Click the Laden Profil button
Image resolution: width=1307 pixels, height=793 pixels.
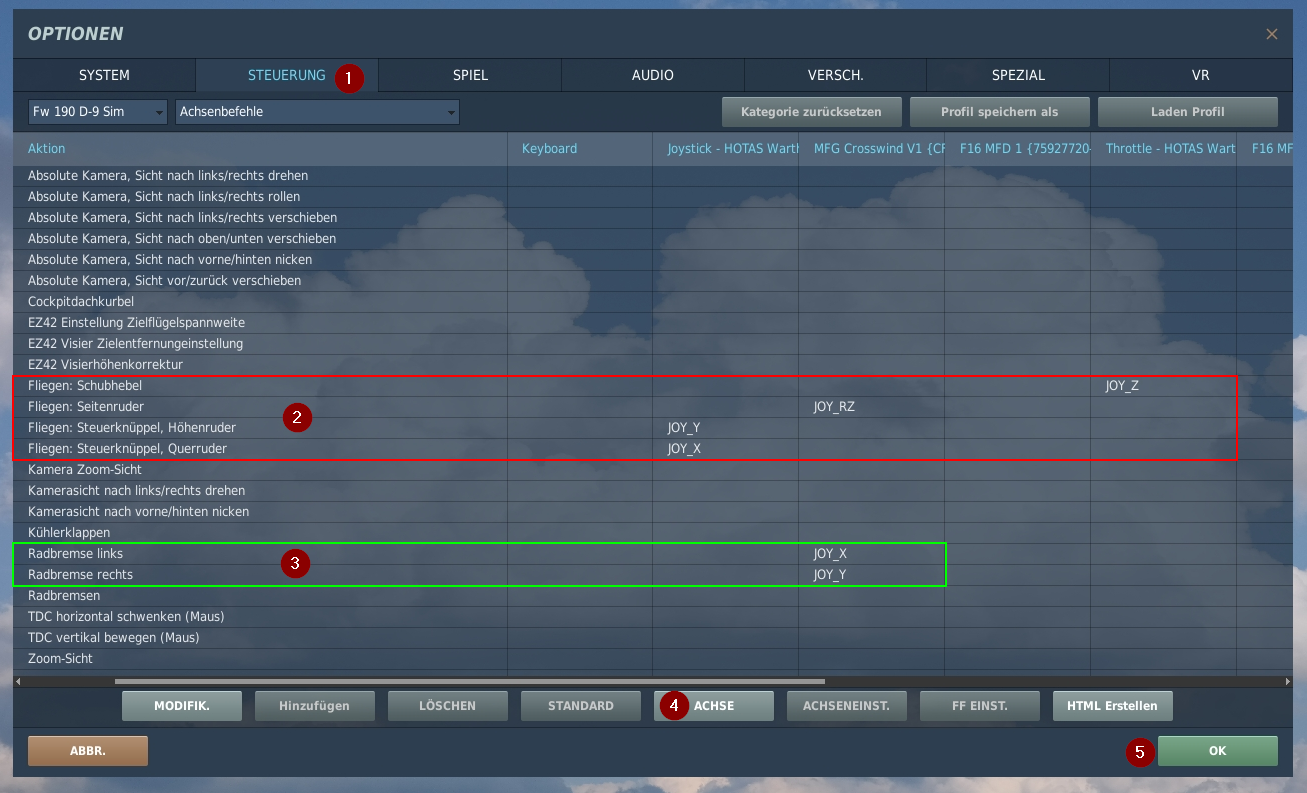(1187, 111)
